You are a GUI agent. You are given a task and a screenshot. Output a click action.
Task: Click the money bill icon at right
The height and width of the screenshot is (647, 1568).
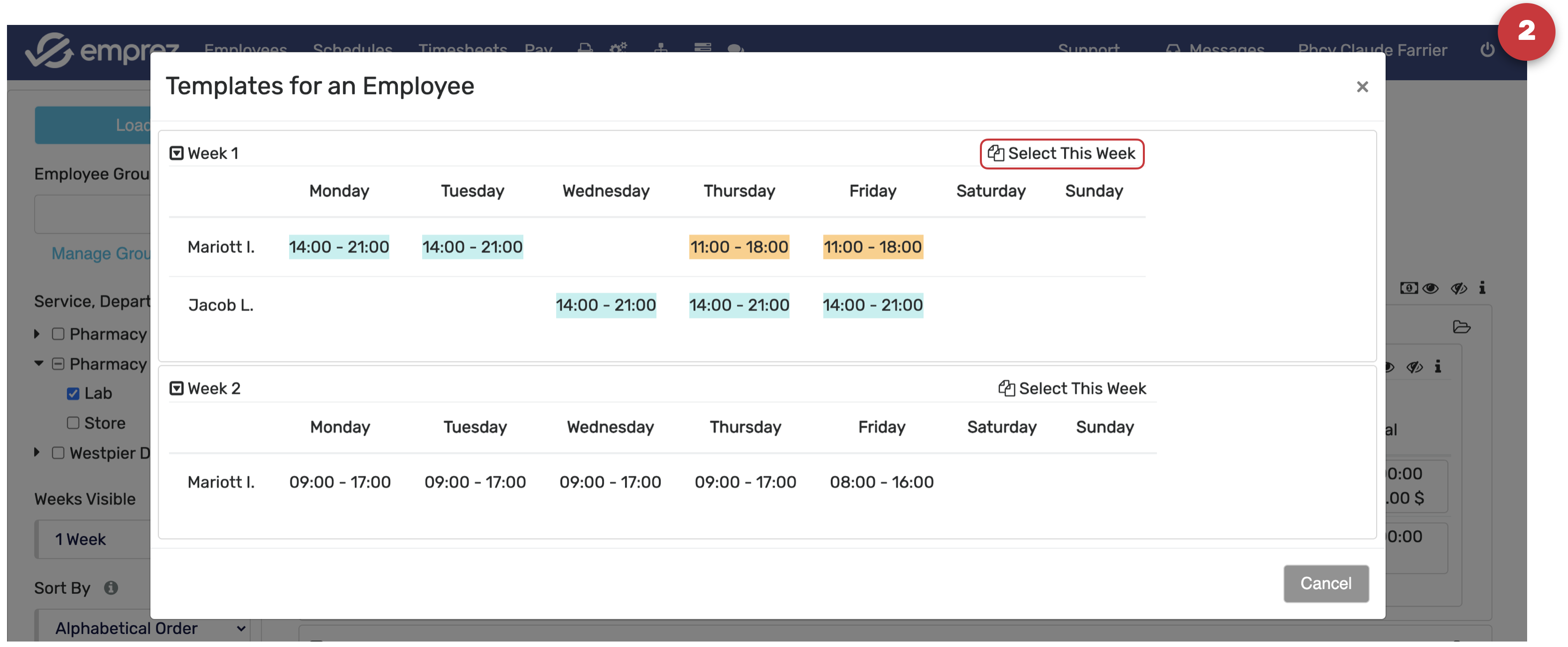[x=1409, y=289]
